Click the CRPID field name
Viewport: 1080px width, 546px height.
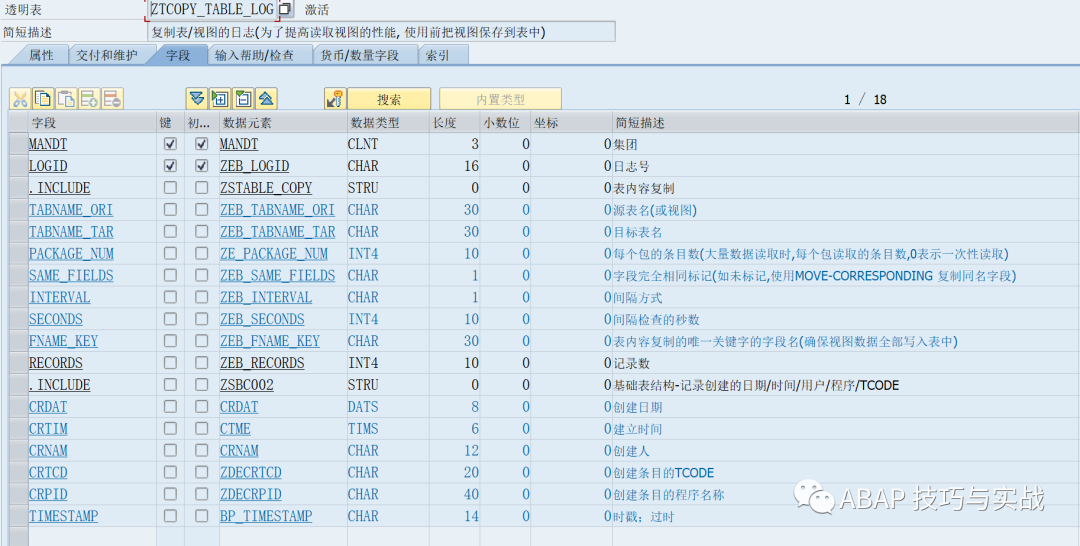[x=48, y=494]
